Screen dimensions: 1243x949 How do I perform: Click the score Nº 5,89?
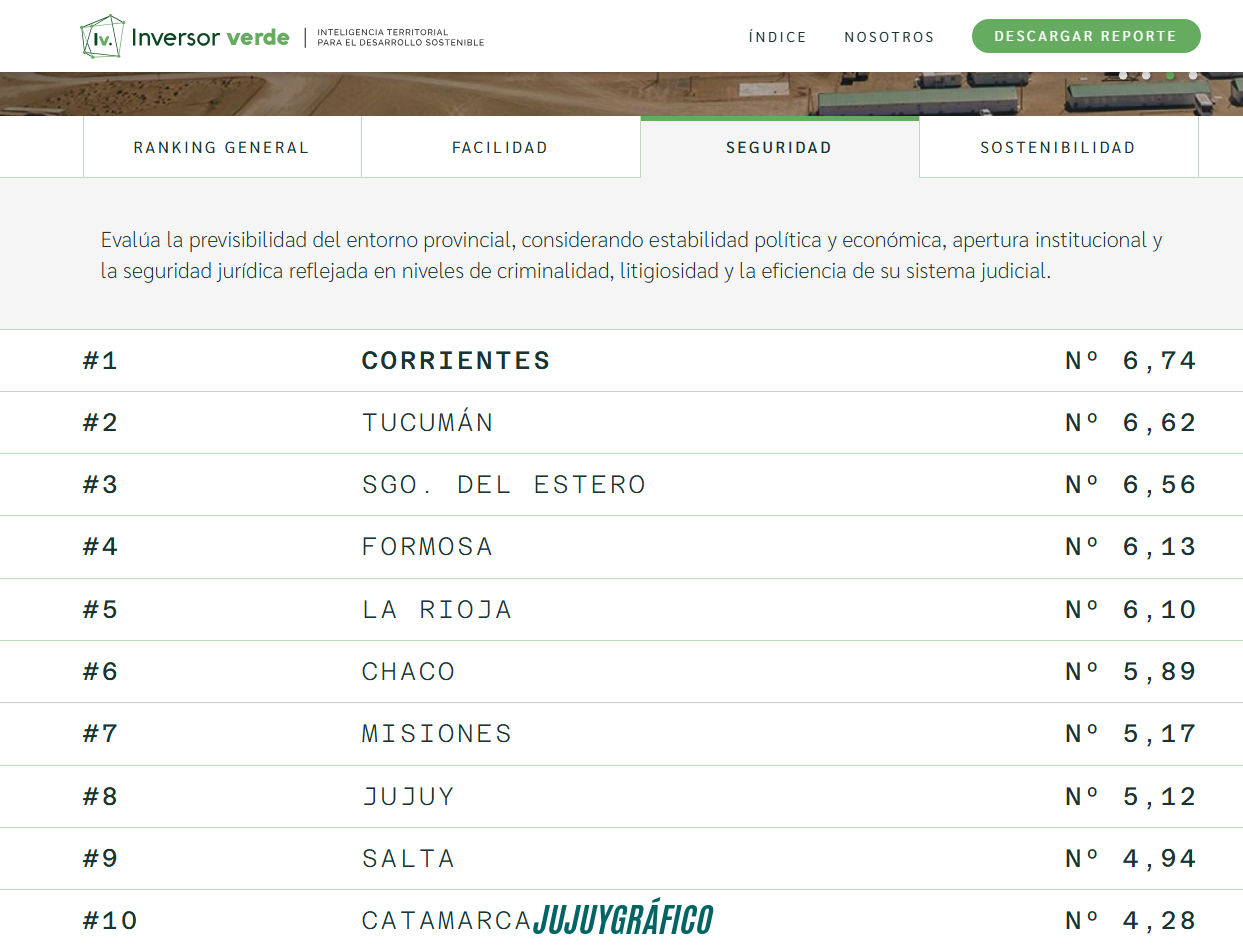pyautogui.click(x=1131, y=672)
